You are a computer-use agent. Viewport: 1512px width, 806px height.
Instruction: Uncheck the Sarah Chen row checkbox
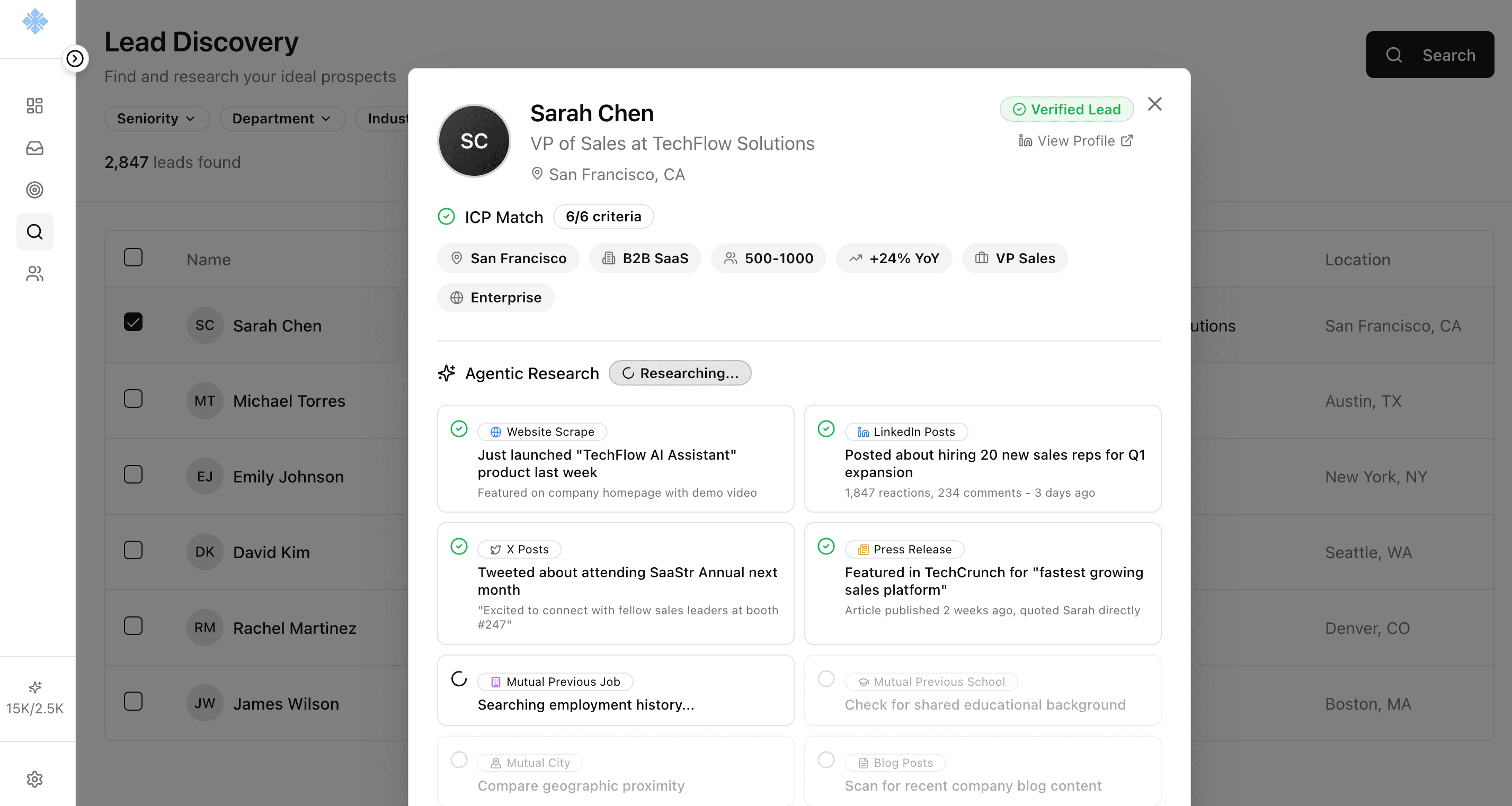[x=133, y=322]
